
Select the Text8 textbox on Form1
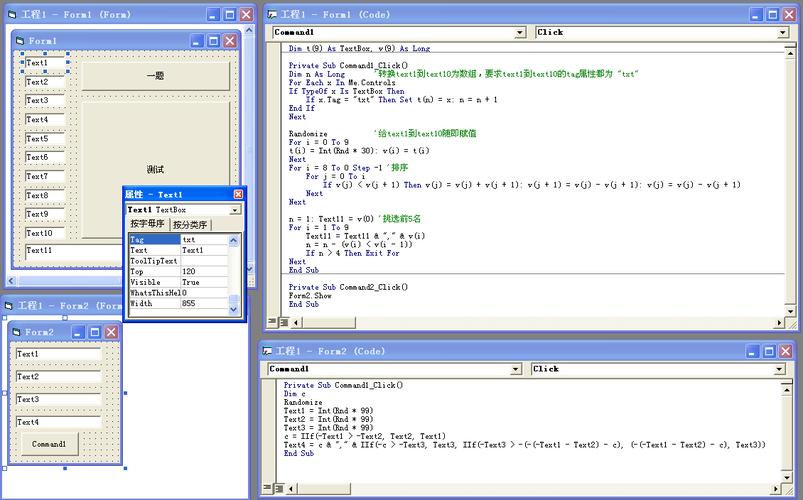[x=45, y=195]
